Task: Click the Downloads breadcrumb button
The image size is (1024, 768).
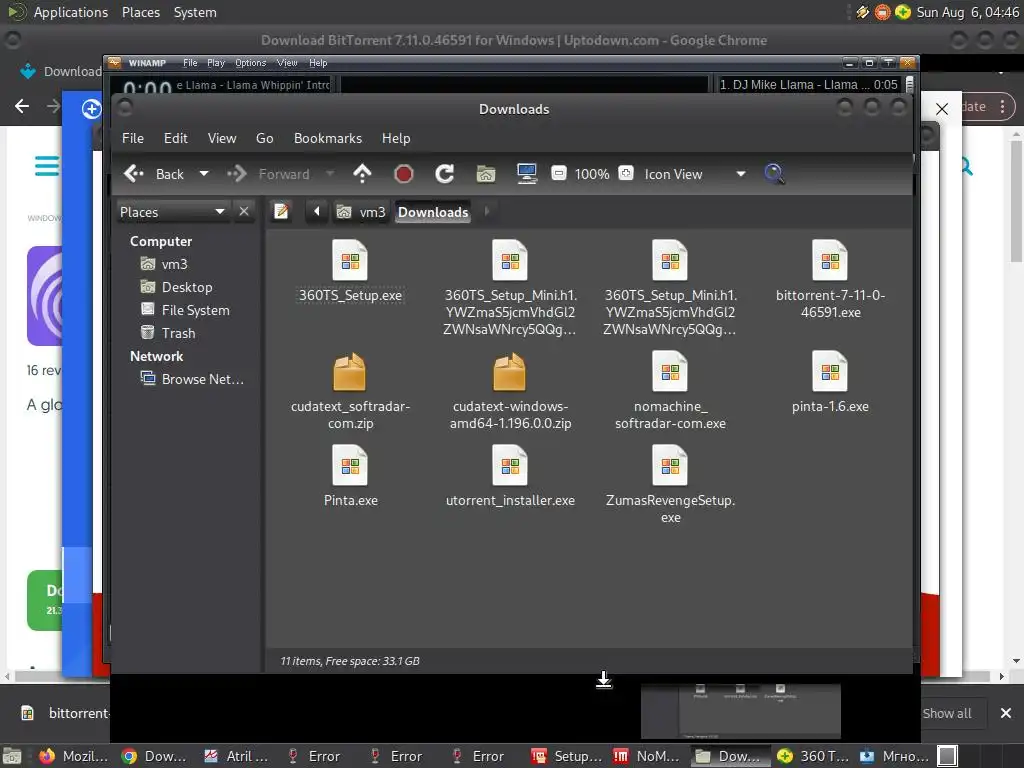Action: [x=433, y=212]
